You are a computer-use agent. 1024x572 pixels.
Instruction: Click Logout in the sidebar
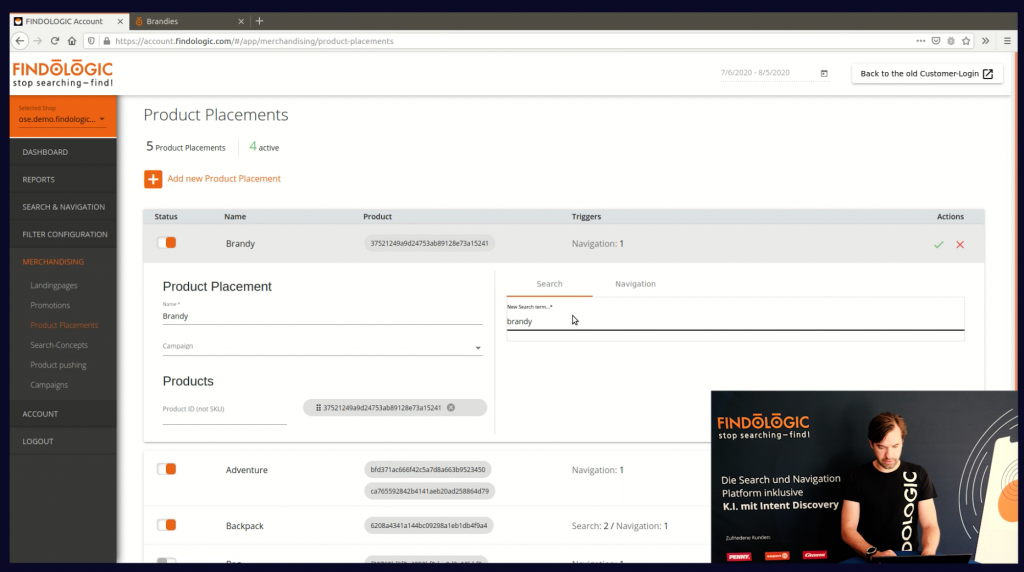(38, 441)
